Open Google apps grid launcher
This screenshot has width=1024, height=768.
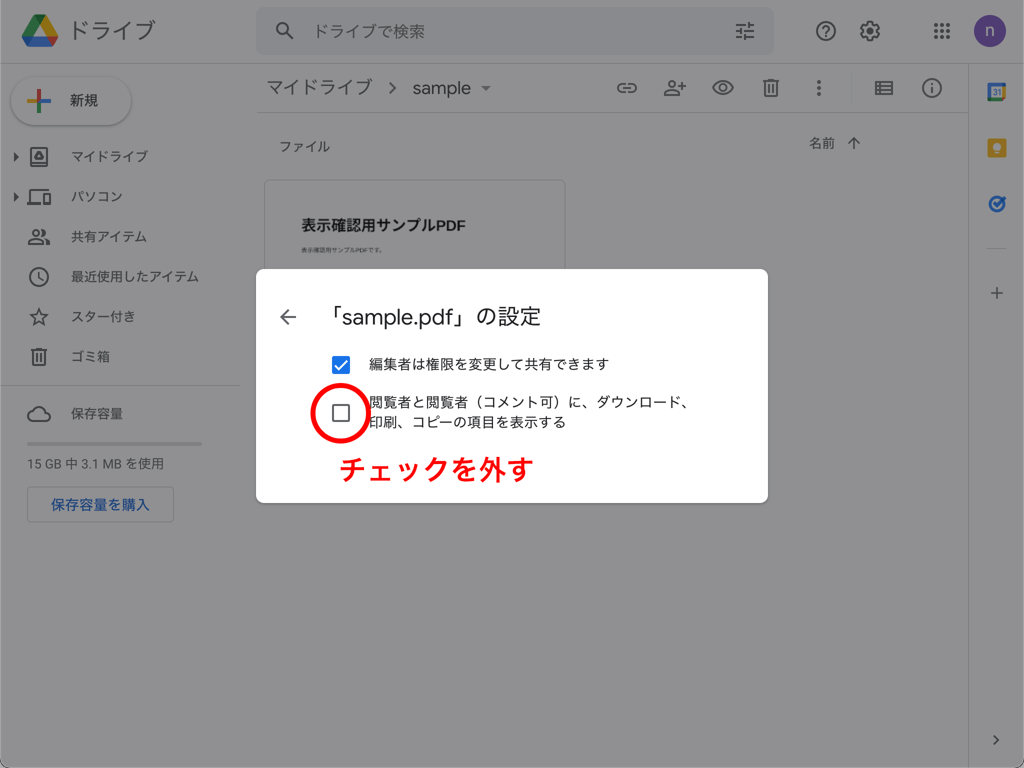(x=941, y=31)
